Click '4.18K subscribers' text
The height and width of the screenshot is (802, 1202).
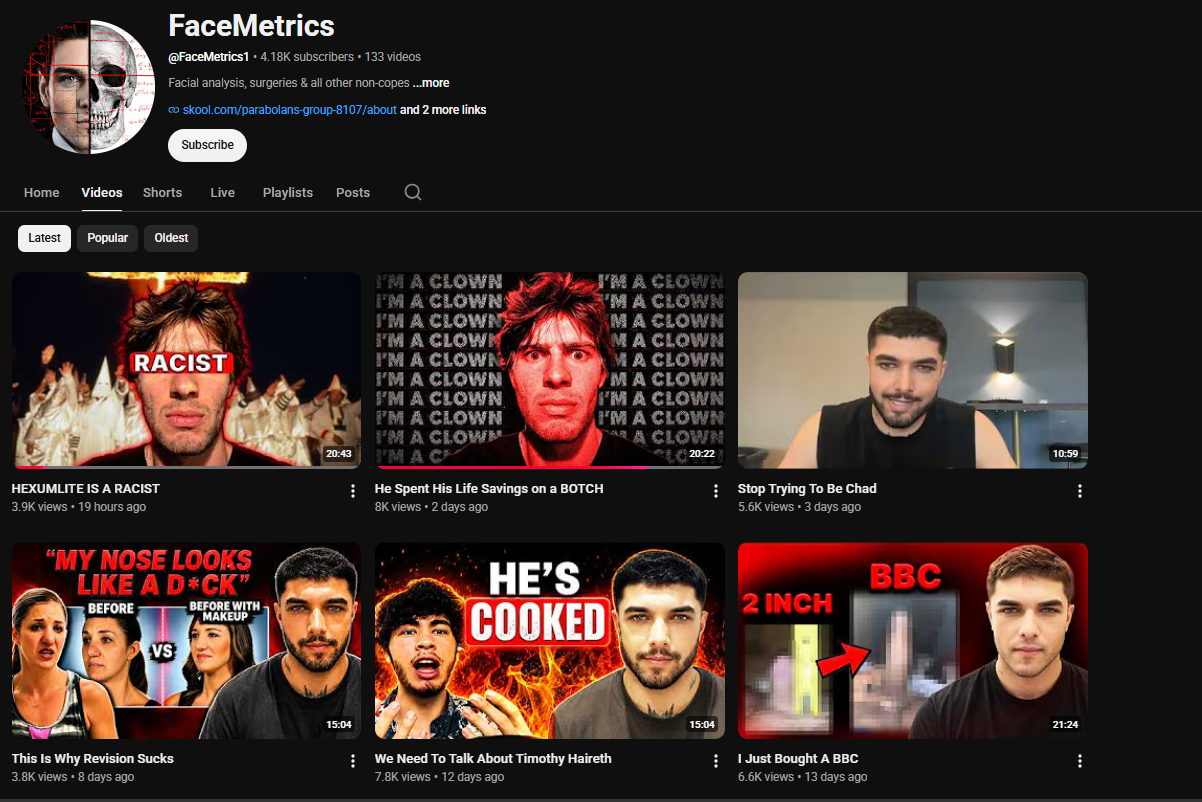pos(307,57)
